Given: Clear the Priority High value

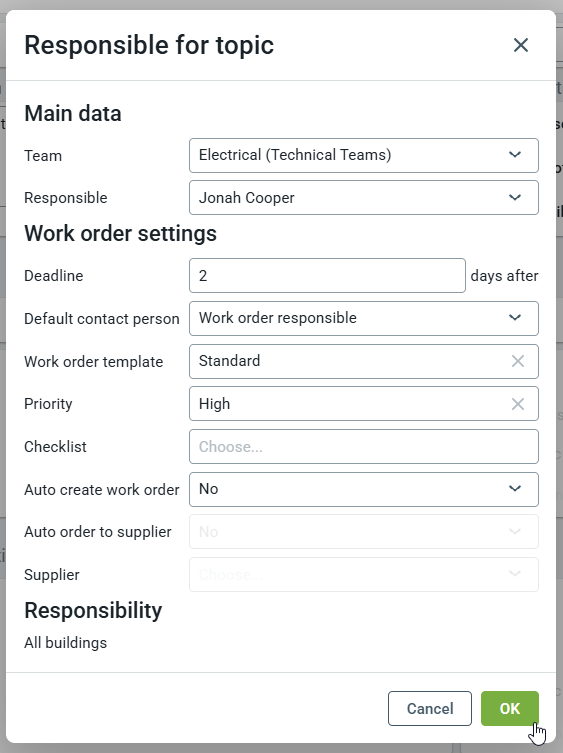Looking at the screenshot, I should (517, 404).
